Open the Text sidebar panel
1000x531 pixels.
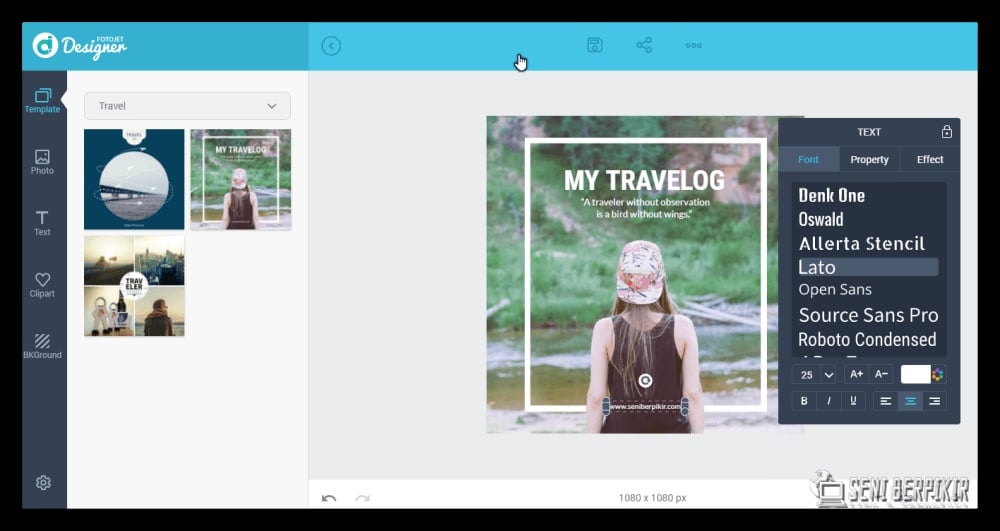(42, 224)
